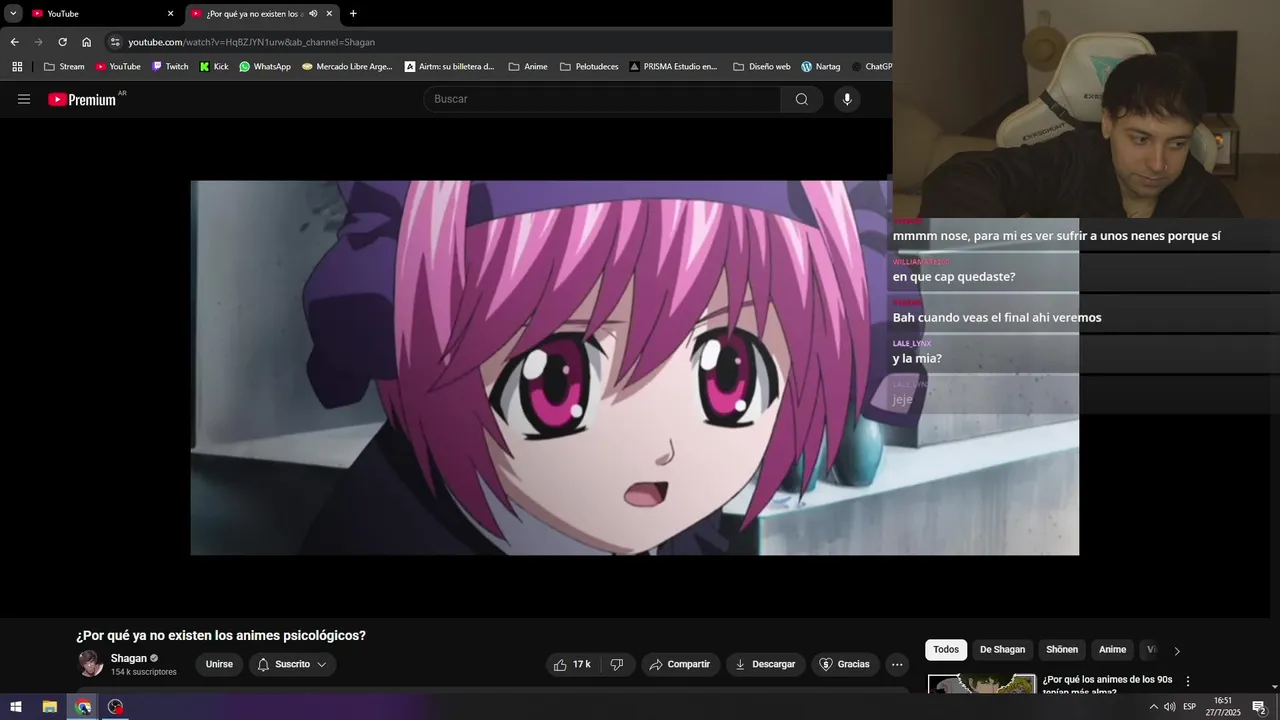Go to YouTube Premium home logo

click(82, 99)
